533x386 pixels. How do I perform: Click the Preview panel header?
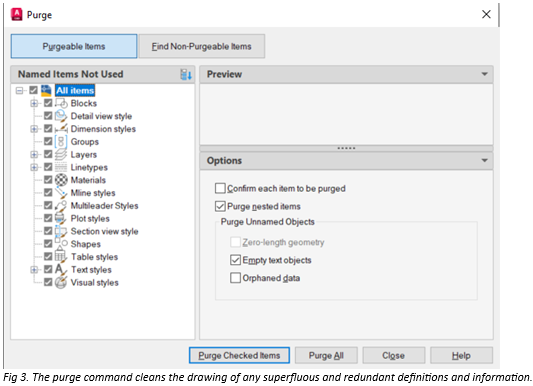coord(346,74)
